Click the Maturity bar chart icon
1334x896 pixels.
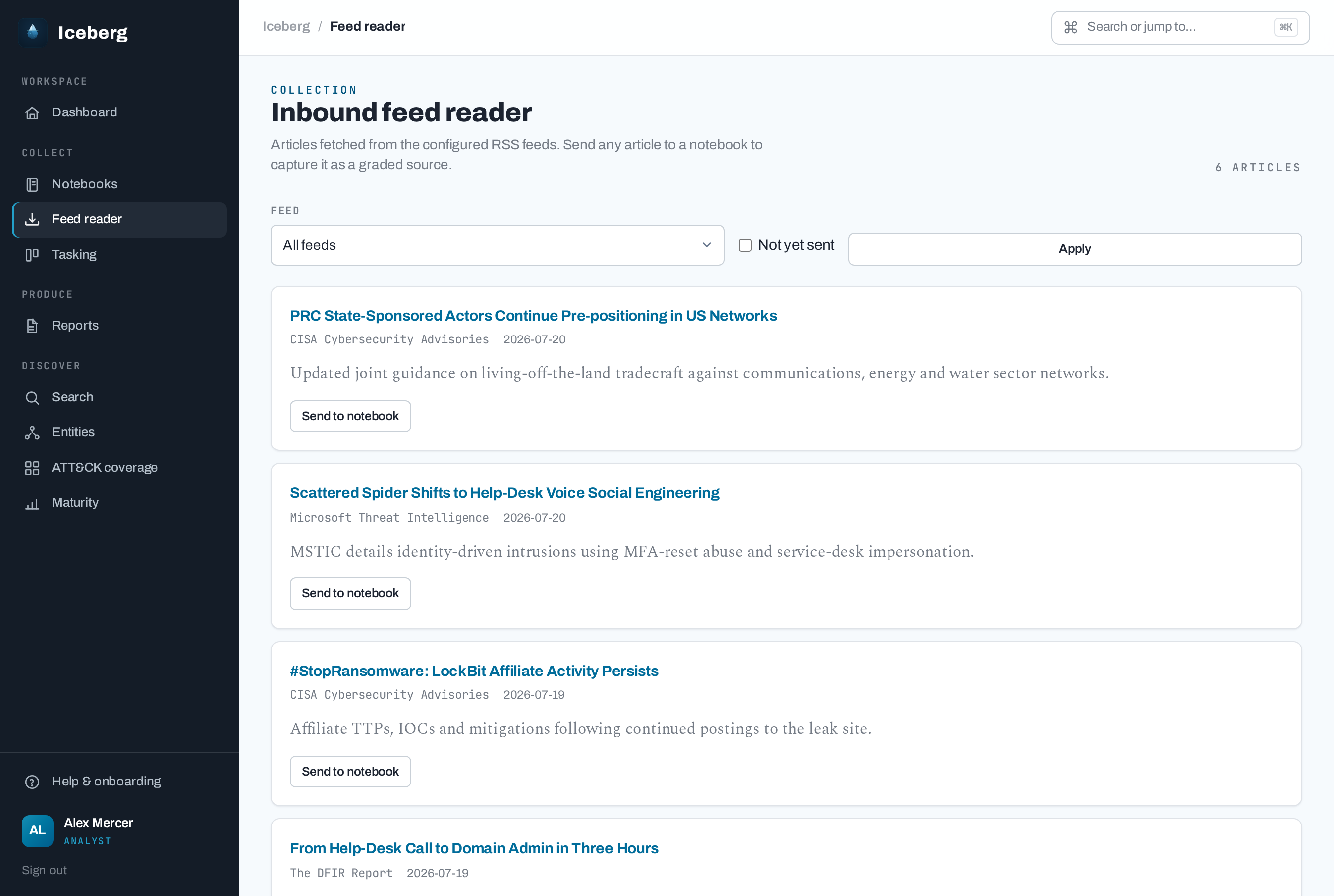coord(32,503)
